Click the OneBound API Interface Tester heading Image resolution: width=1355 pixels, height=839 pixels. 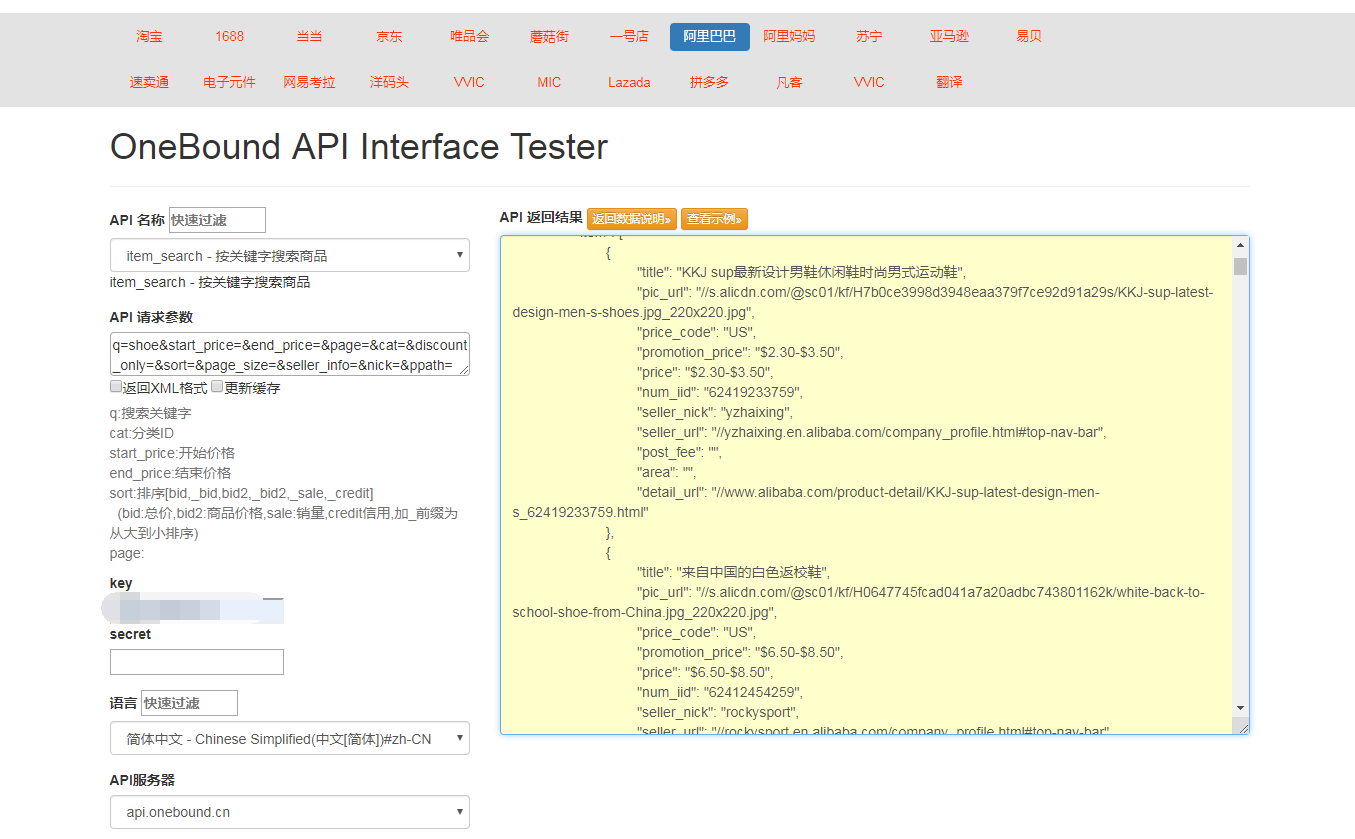click(x=359, y=147)
